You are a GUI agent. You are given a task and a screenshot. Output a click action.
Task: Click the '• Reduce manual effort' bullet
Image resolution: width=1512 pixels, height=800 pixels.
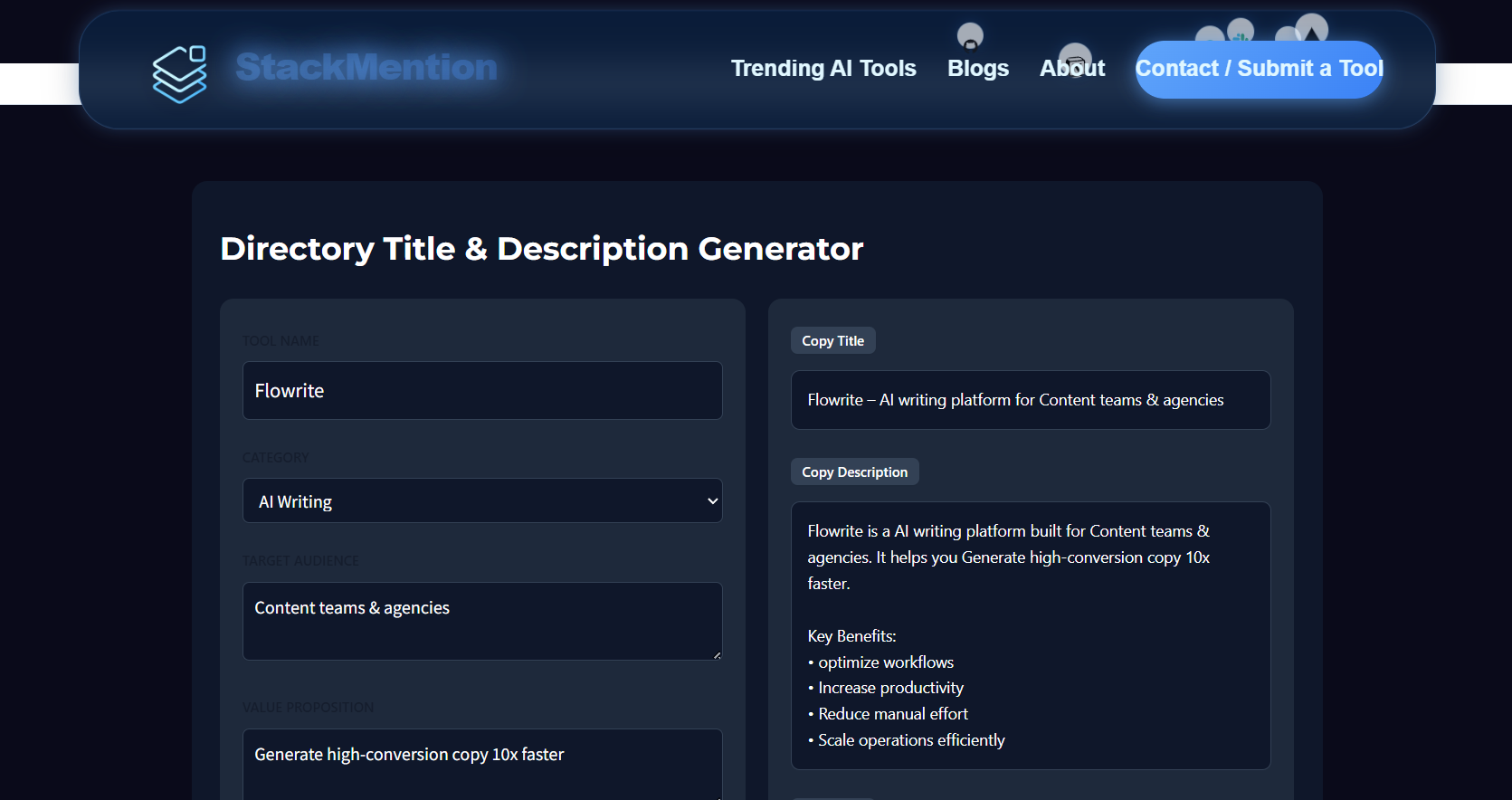tap(888, 714)
